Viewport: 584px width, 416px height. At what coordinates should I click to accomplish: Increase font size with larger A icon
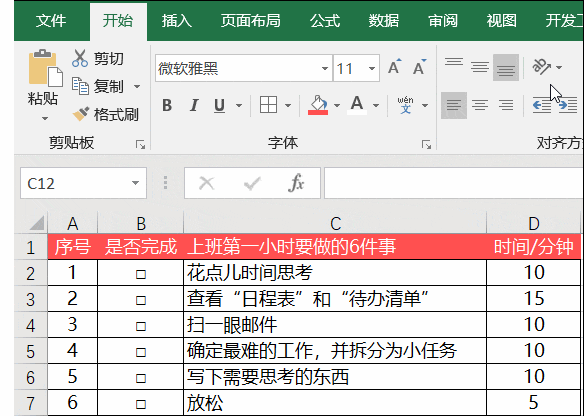(x=395, y=67)
